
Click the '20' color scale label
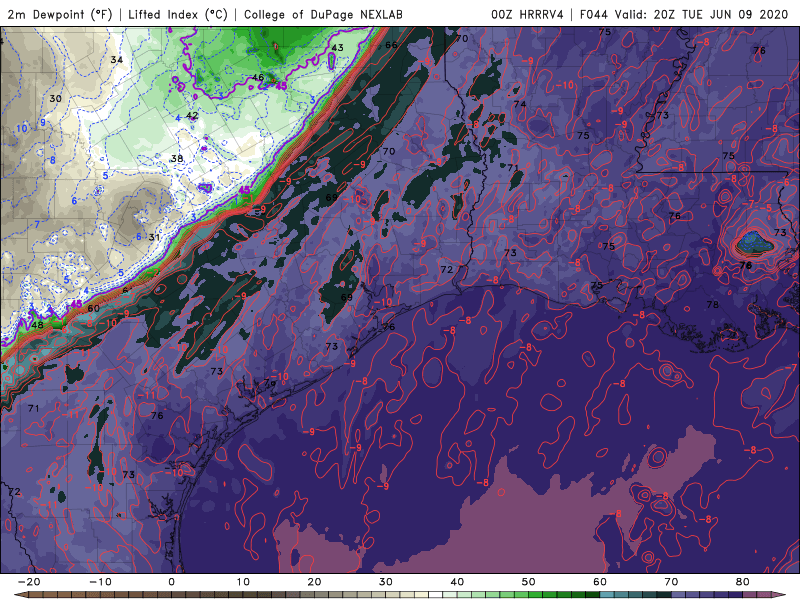pos(314,582)
